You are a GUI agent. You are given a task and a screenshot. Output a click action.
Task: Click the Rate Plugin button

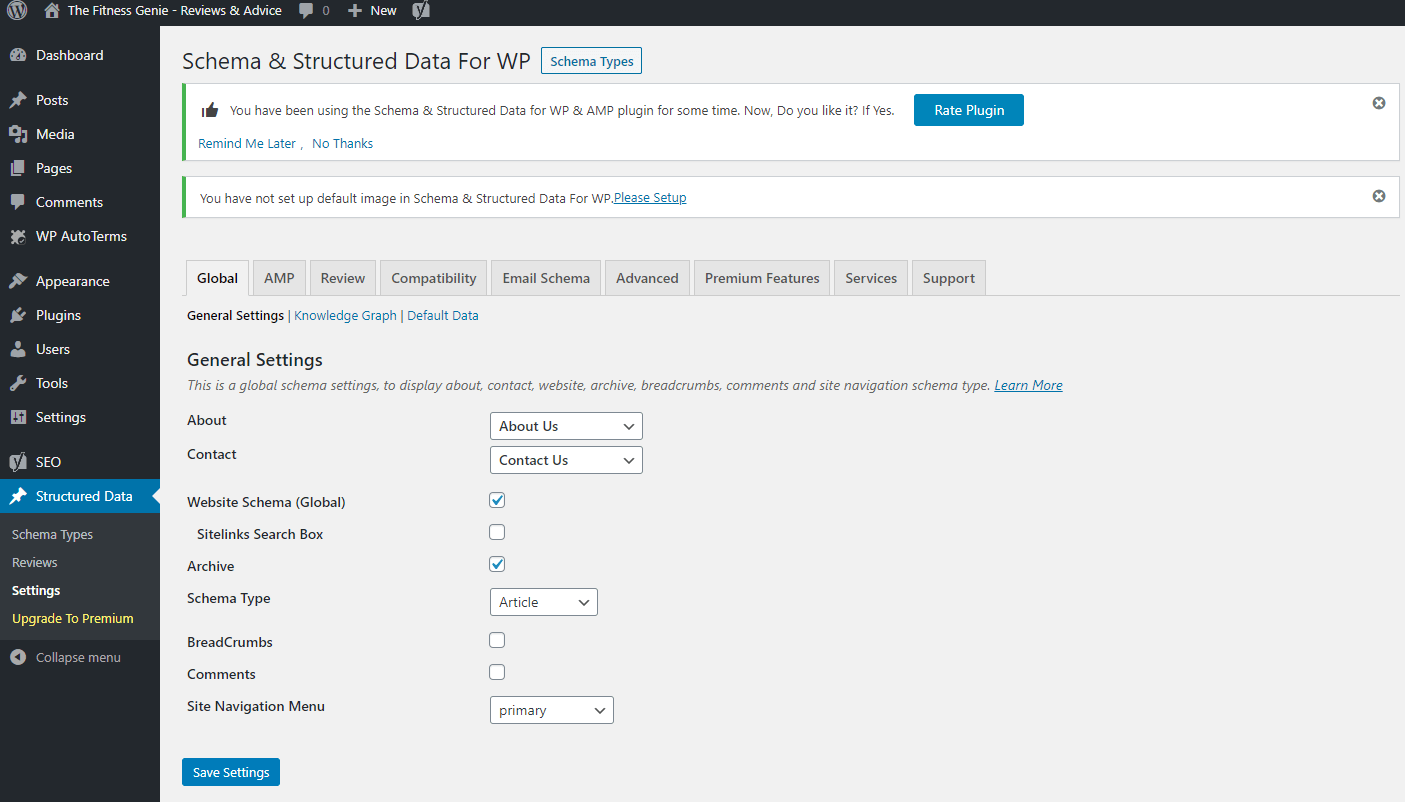click(969, 110)
